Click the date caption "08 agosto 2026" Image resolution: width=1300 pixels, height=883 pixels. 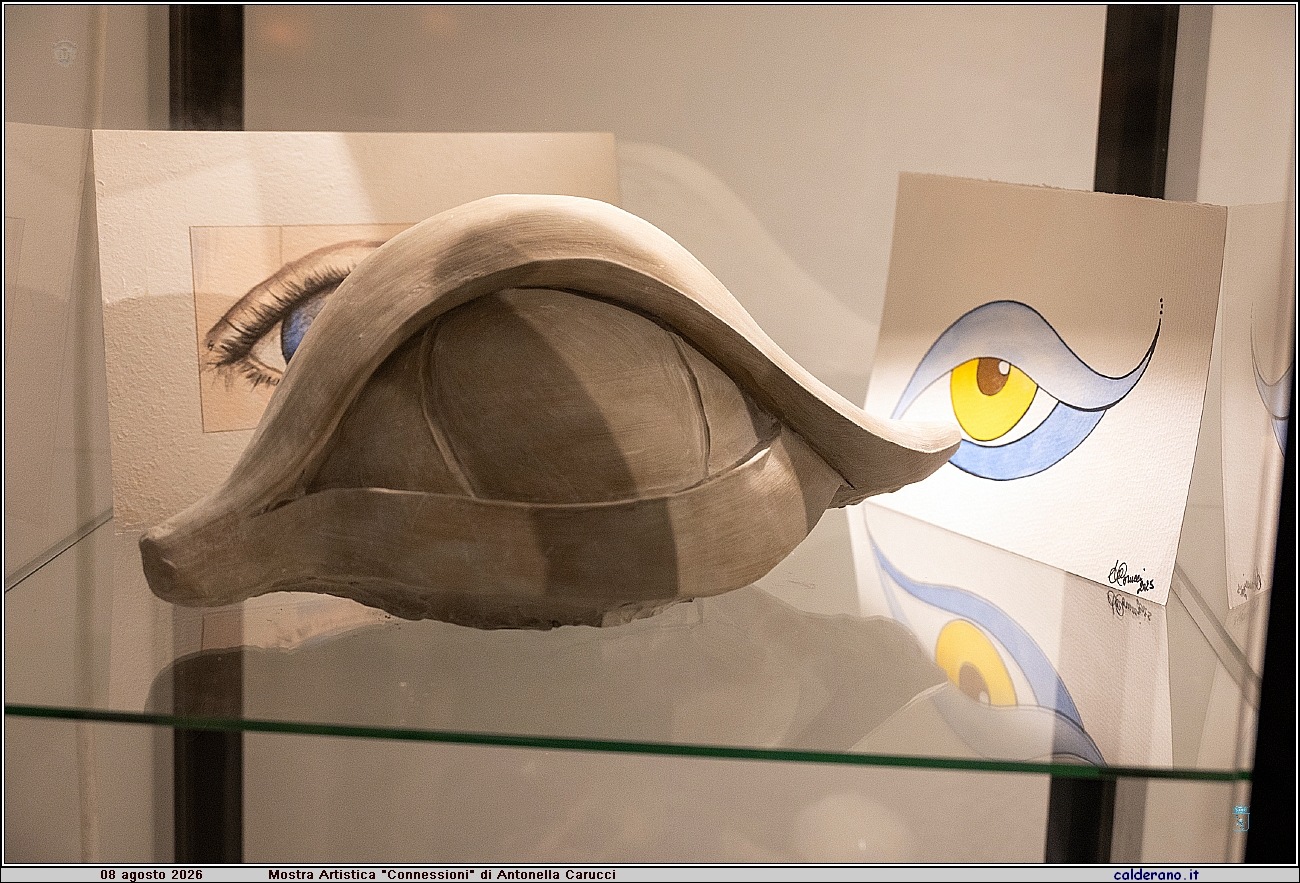pos(151,875)
